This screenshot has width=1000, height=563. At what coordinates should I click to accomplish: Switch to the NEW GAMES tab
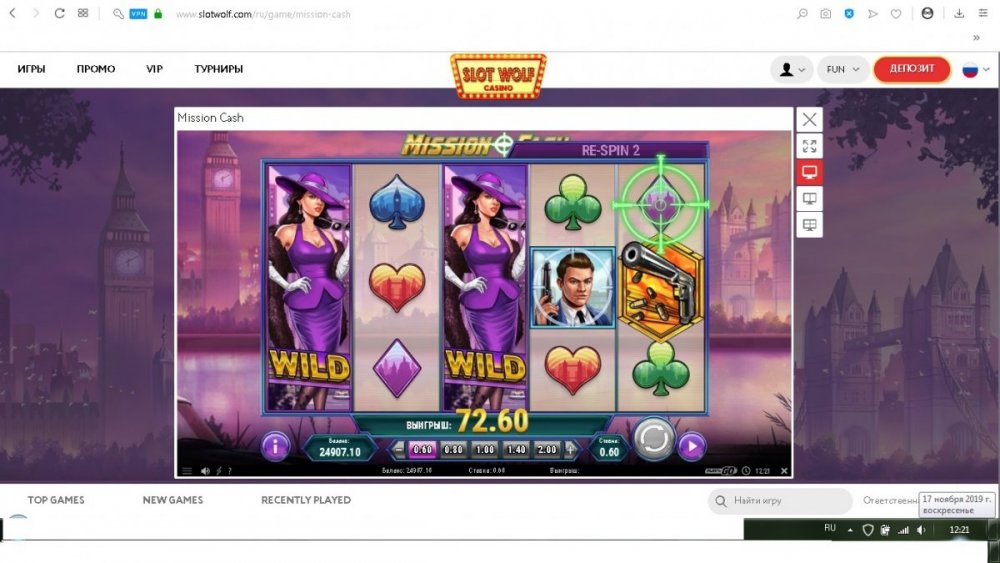(173, 500)
